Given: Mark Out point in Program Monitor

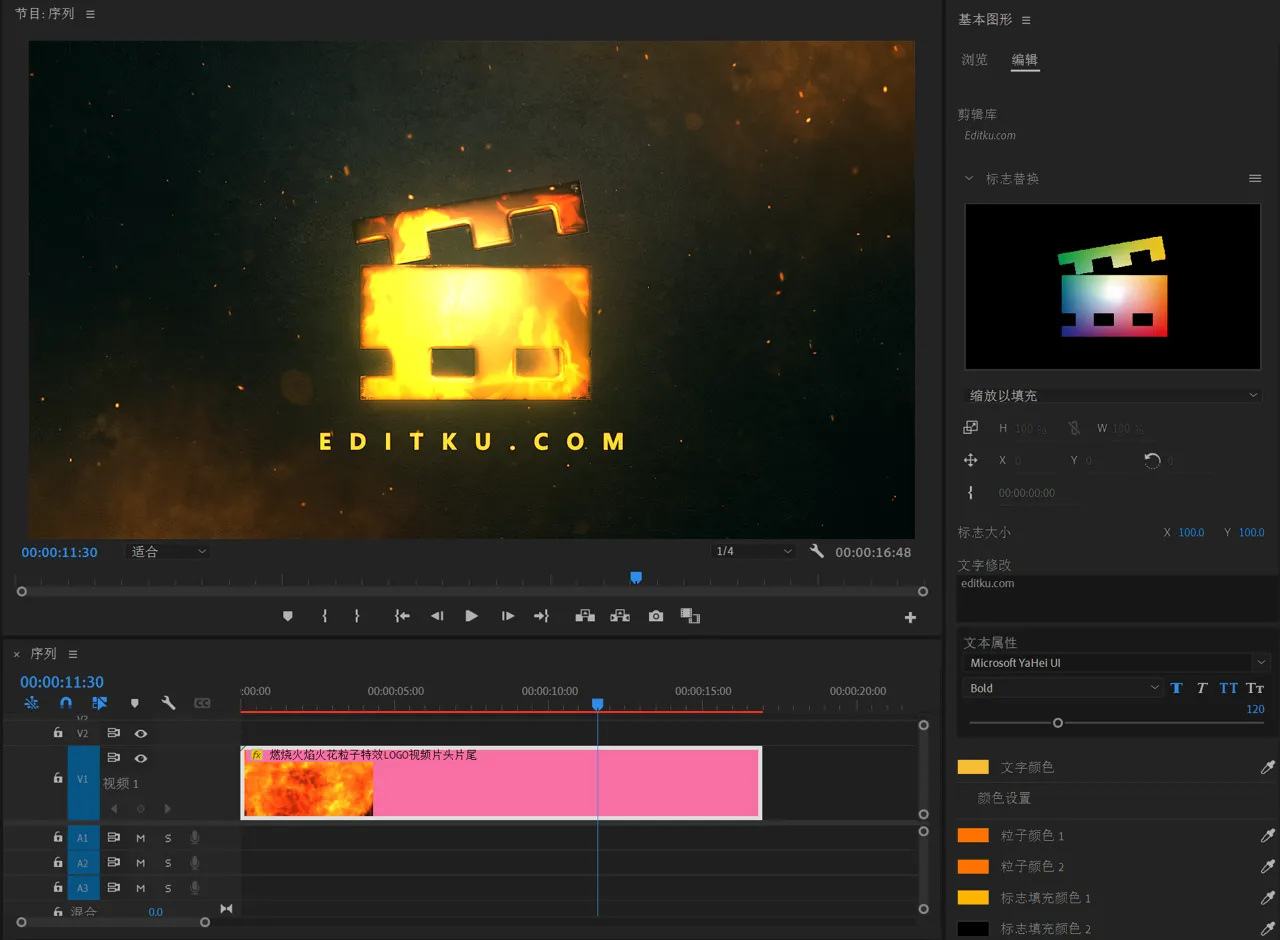Looking at the screenshot, I should click(357, 617).
